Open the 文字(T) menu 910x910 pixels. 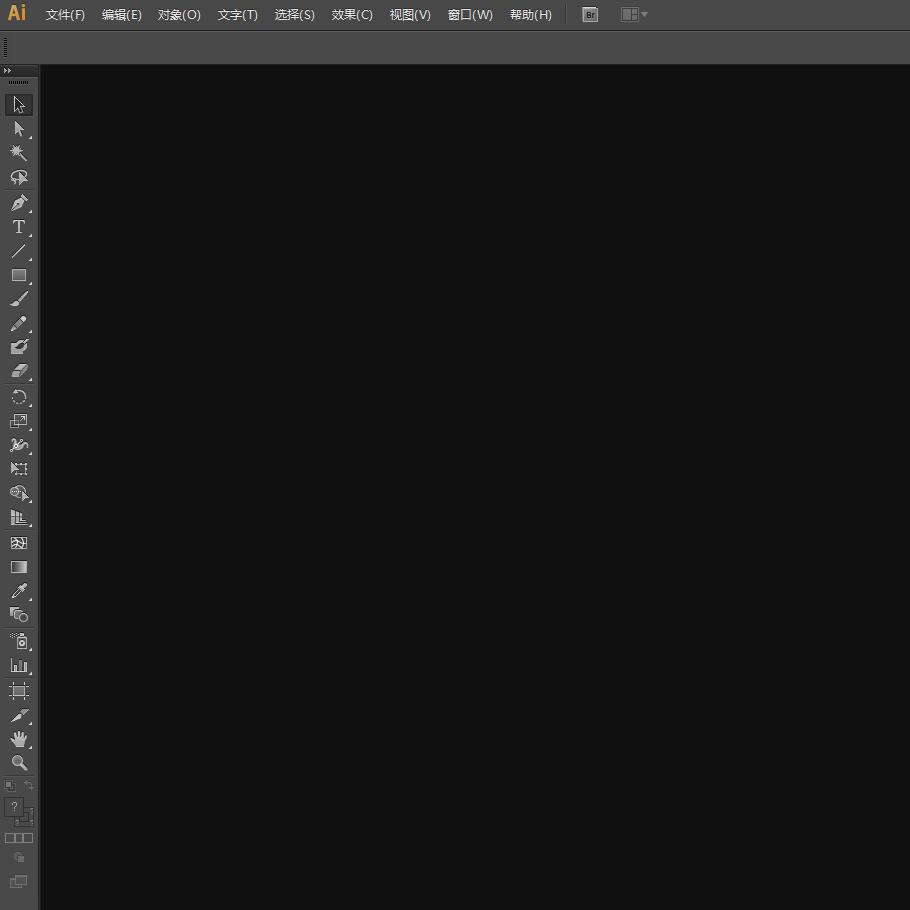(237, 15)
